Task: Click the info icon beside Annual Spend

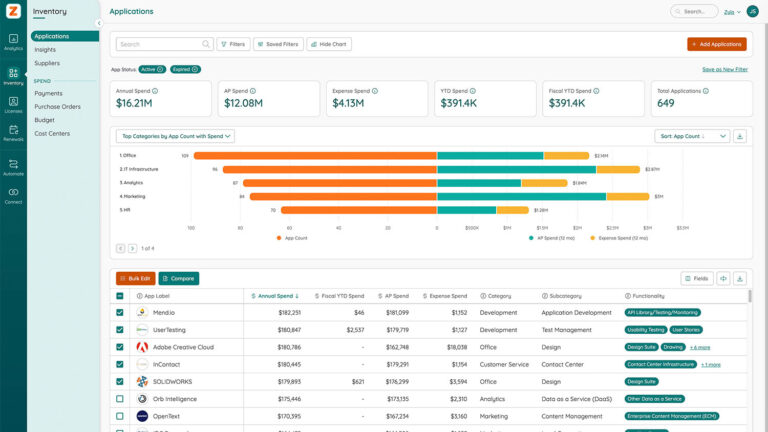Action: click(155, 91)
